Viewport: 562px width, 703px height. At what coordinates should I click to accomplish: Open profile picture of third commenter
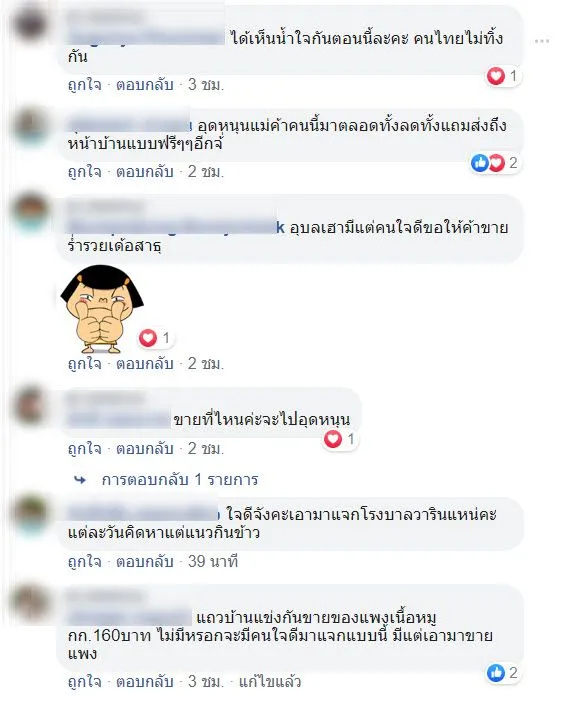coord(31,211)
